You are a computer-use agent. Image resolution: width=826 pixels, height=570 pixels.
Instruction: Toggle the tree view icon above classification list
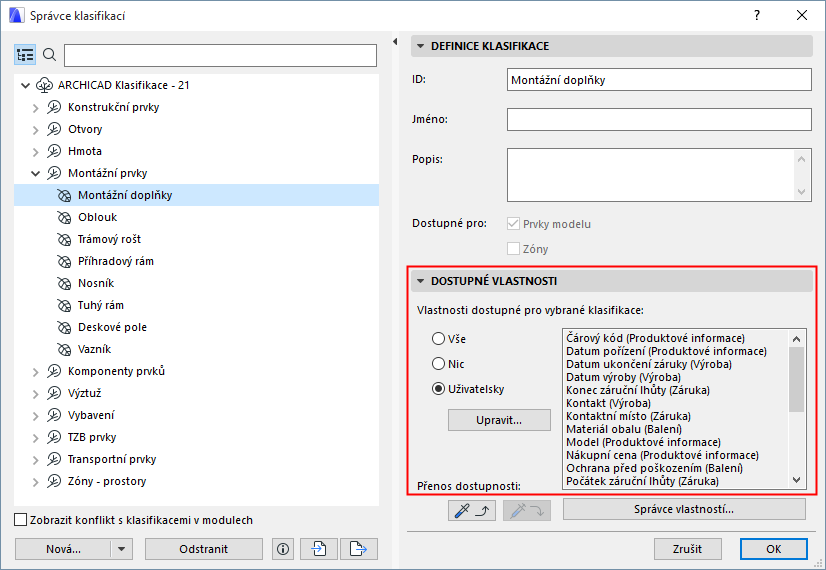pos(25,55)
